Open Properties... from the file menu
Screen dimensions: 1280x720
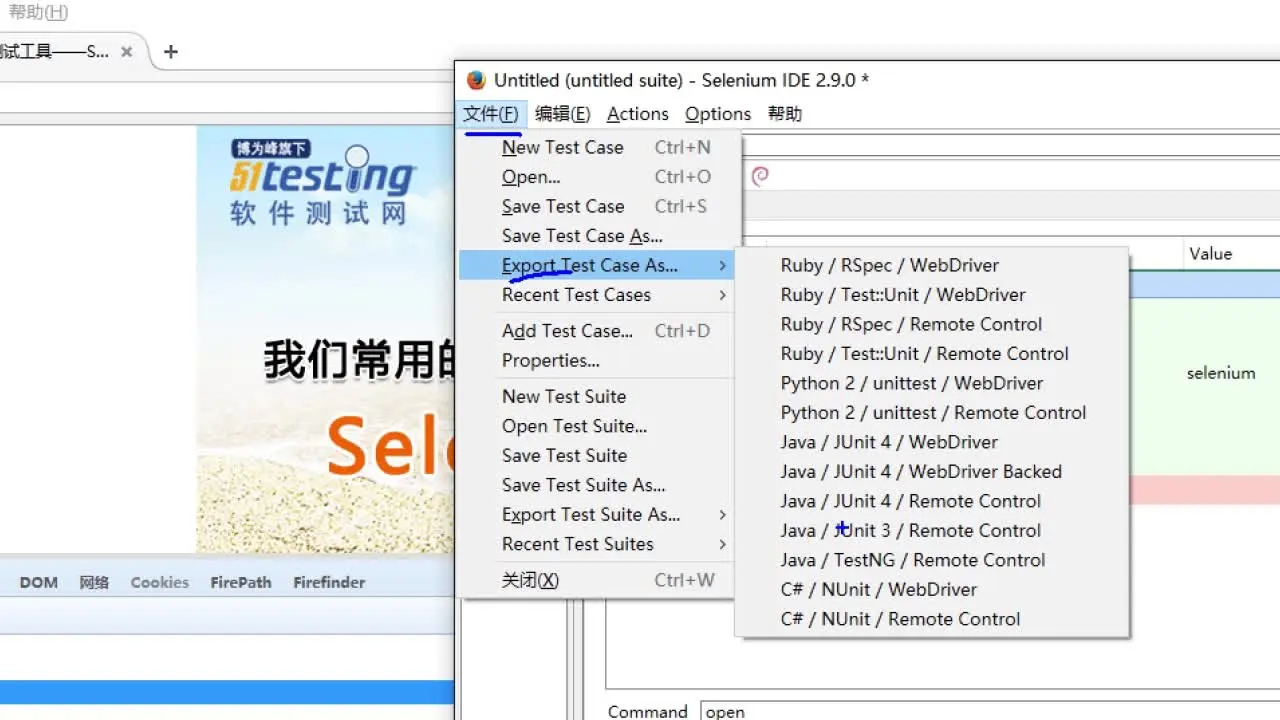pos(598,360)
